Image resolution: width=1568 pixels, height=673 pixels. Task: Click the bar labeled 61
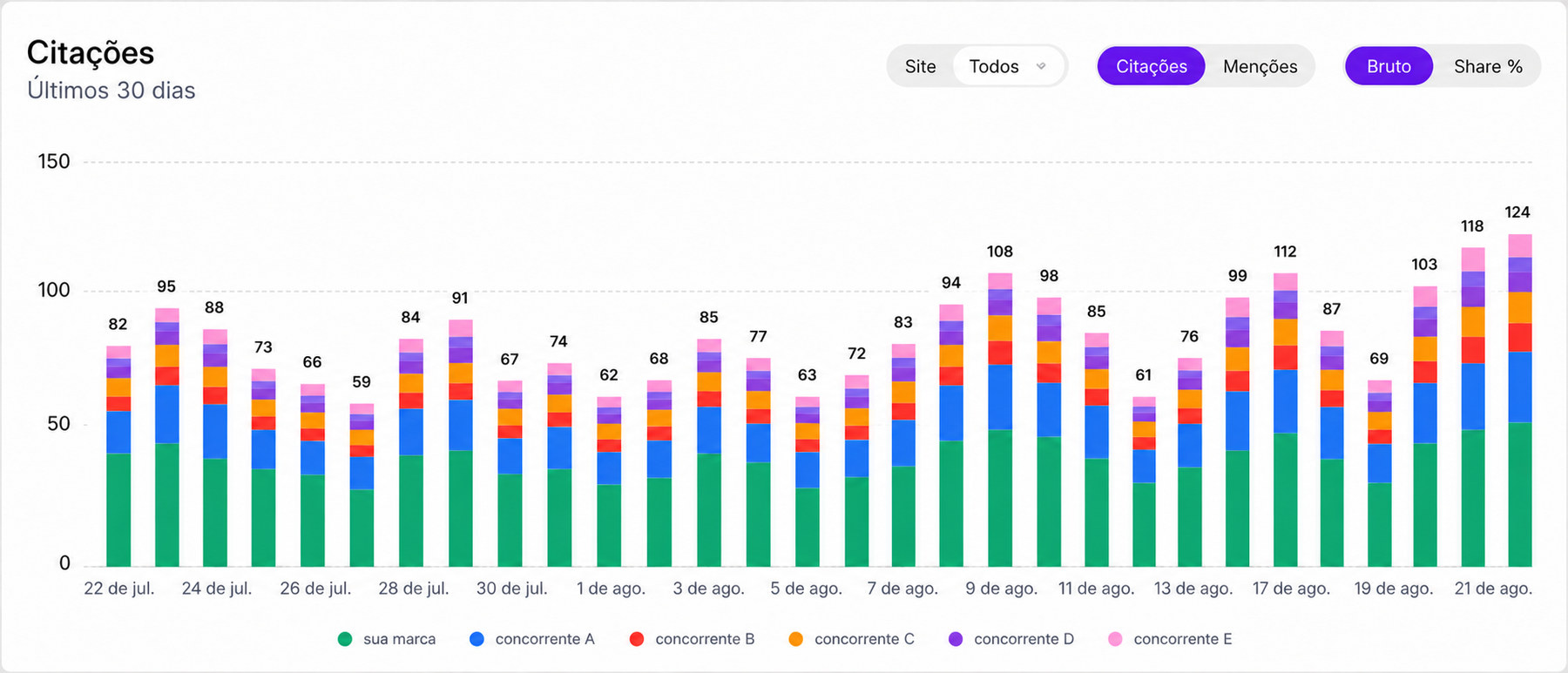click(x=1144, y=482)
